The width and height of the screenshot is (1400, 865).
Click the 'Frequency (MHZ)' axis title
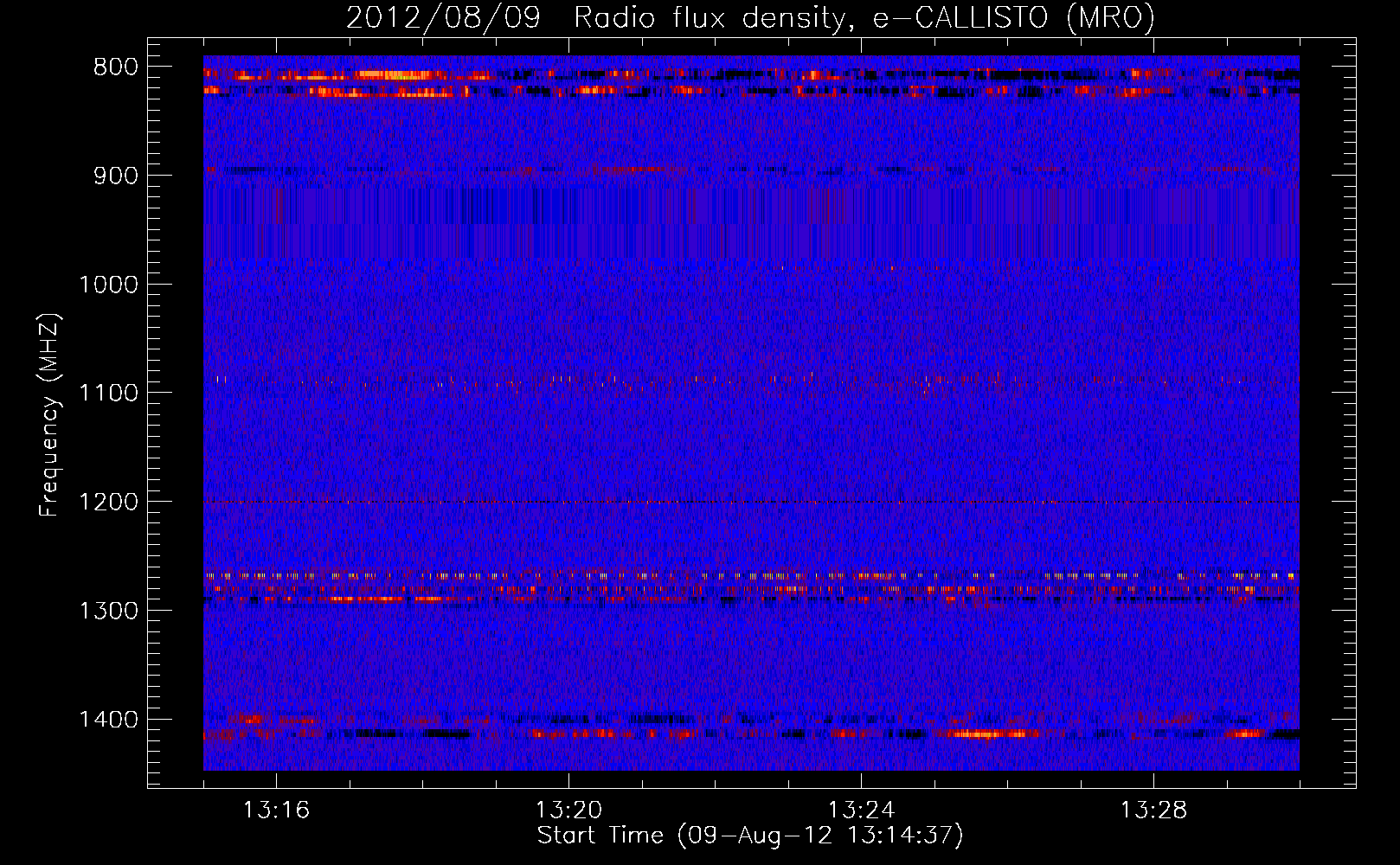click(x=50, y=415)
